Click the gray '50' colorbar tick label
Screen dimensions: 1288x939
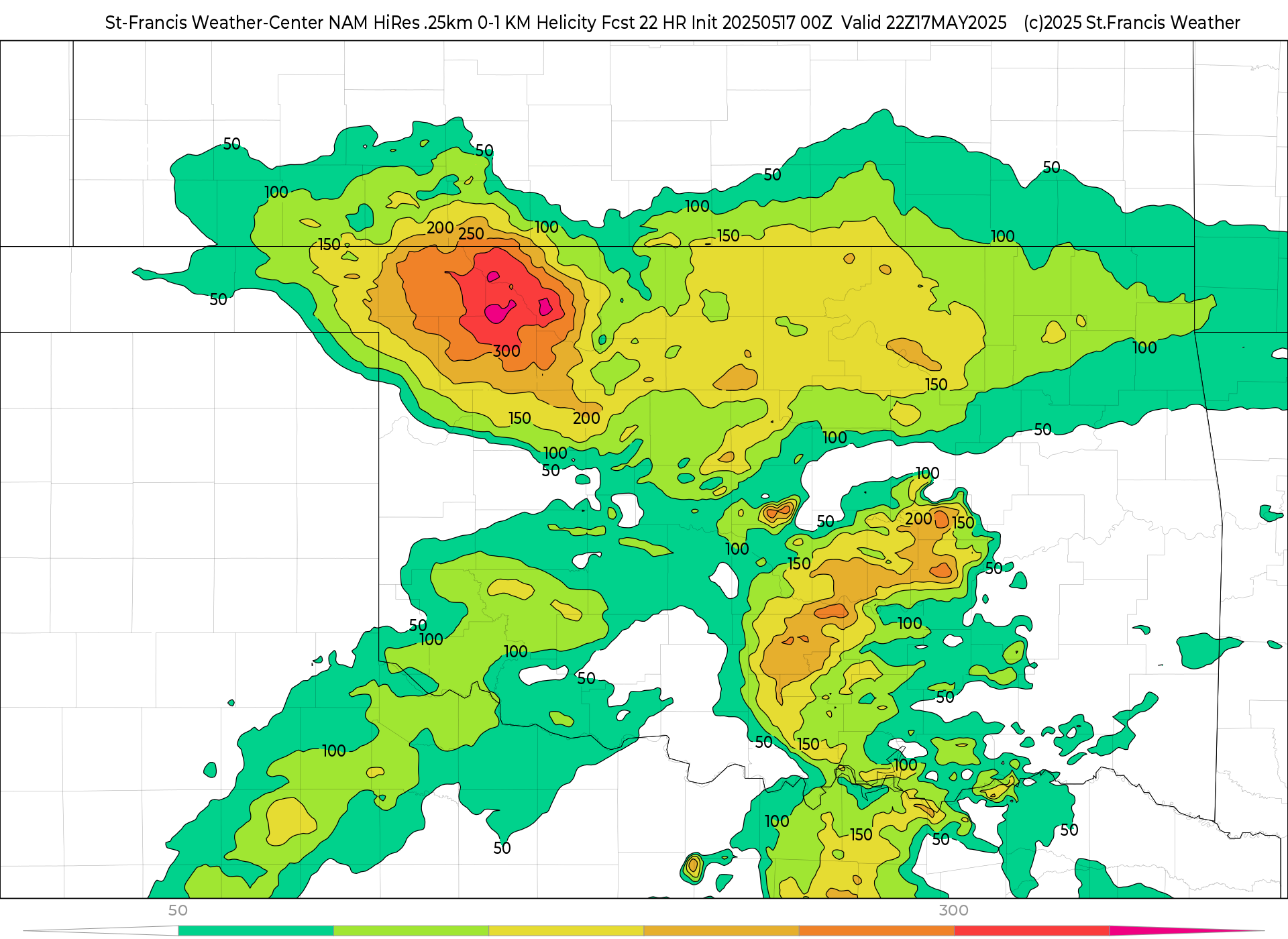(x=178, y=911)
